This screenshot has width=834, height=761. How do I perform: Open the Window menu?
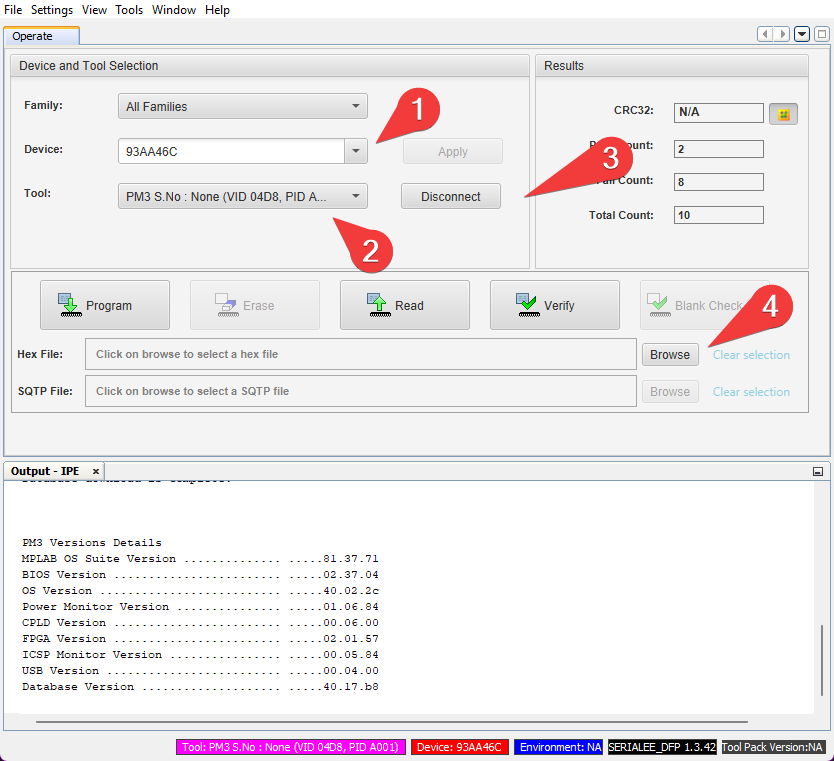(174, 10)
